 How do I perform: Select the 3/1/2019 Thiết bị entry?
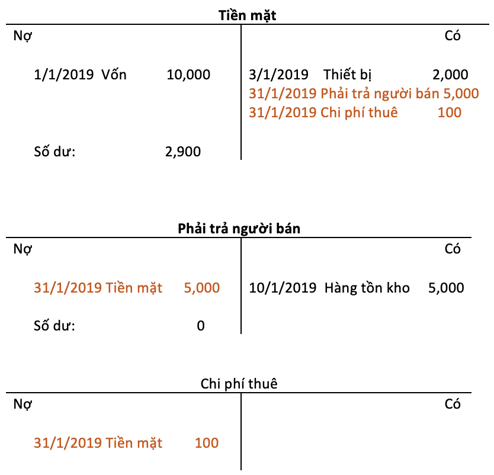pyautogui.click(x=310, y=75)
